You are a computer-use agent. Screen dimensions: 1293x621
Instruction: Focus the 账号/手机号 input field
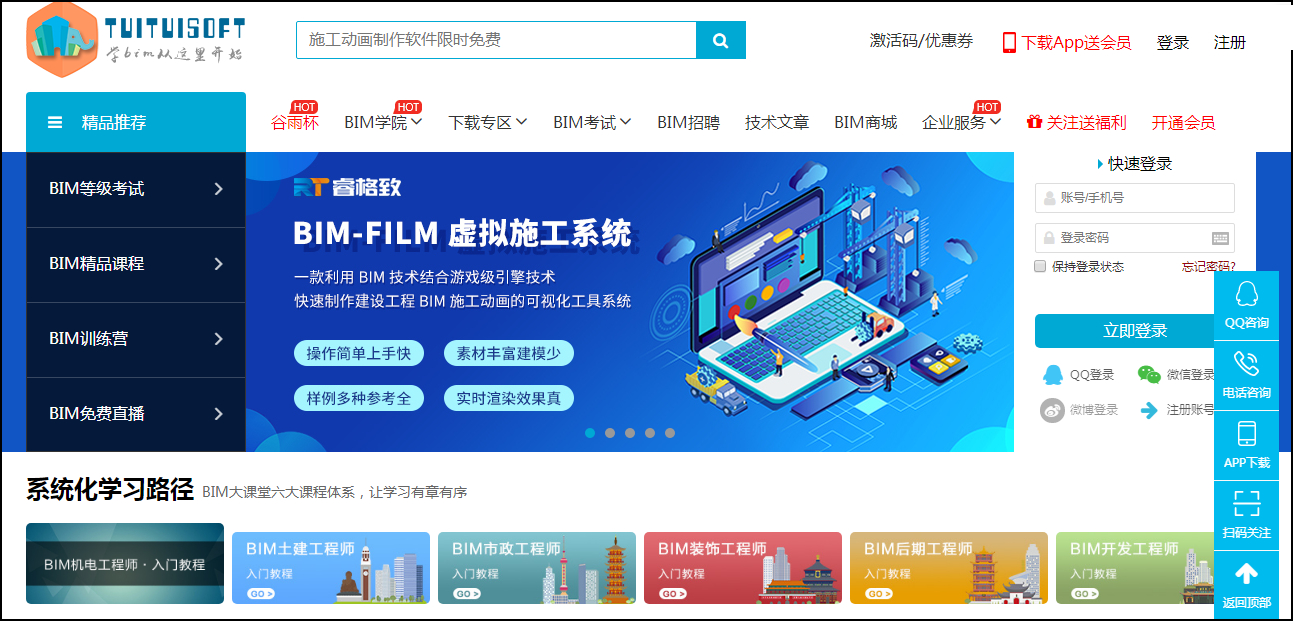click(1135, 198)
